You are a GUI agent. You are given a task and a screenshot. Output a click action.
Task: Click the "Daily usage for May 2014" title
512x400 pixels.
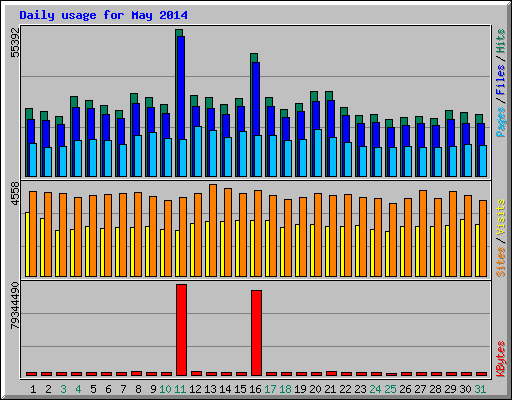pyautogui.click(x=103, y=15)
